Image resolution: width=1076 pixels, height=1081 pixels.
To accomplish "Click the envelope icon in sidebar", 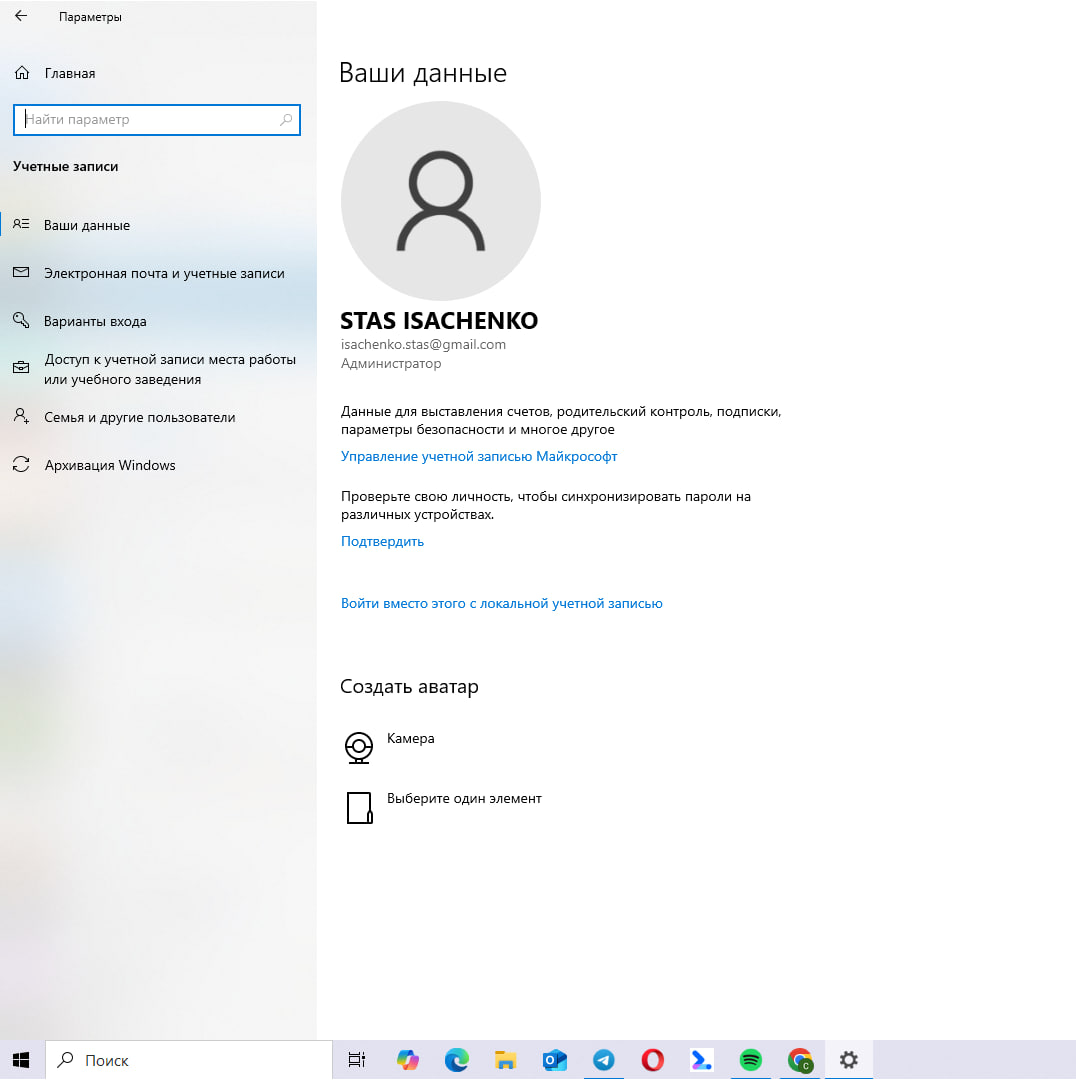I will coord(21,272).
